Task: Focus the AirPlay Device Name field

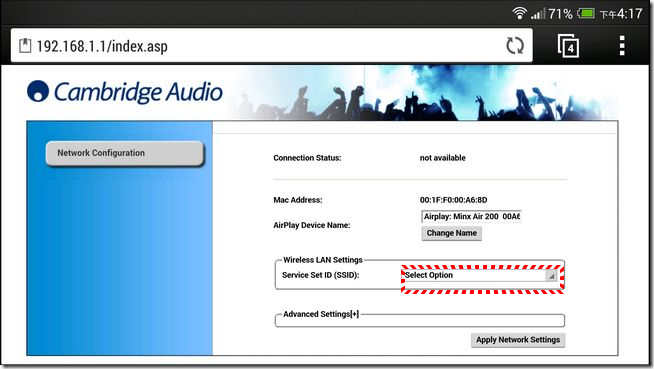Action: 471,216
